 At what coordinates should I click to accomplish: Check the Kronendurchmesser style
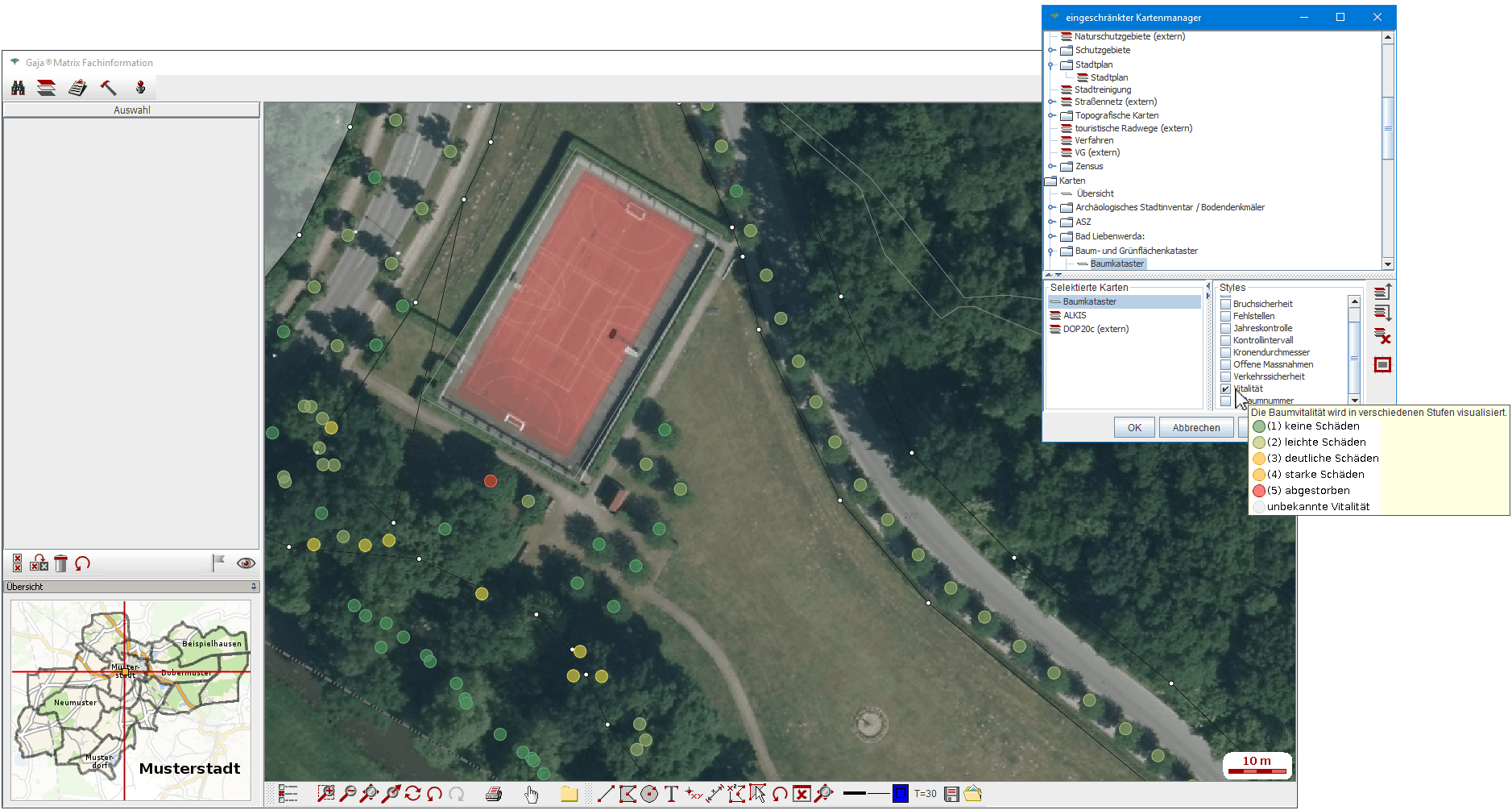click(x=1225, y=353)
